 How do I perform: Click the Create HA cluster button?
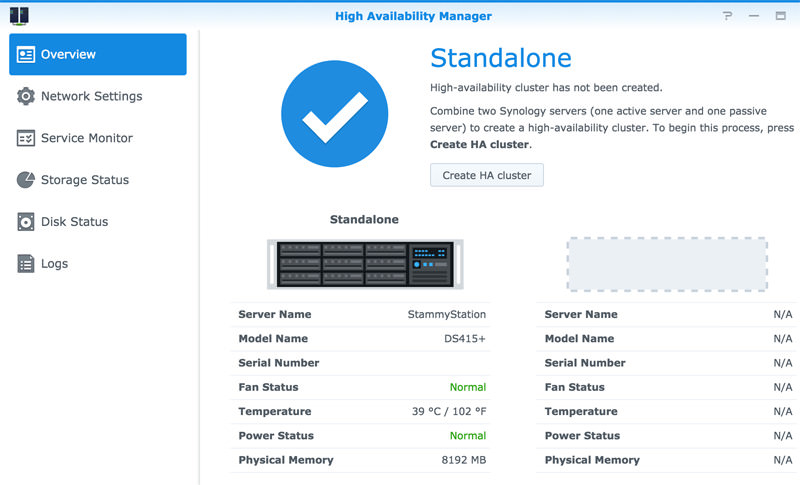pos(487,175)
